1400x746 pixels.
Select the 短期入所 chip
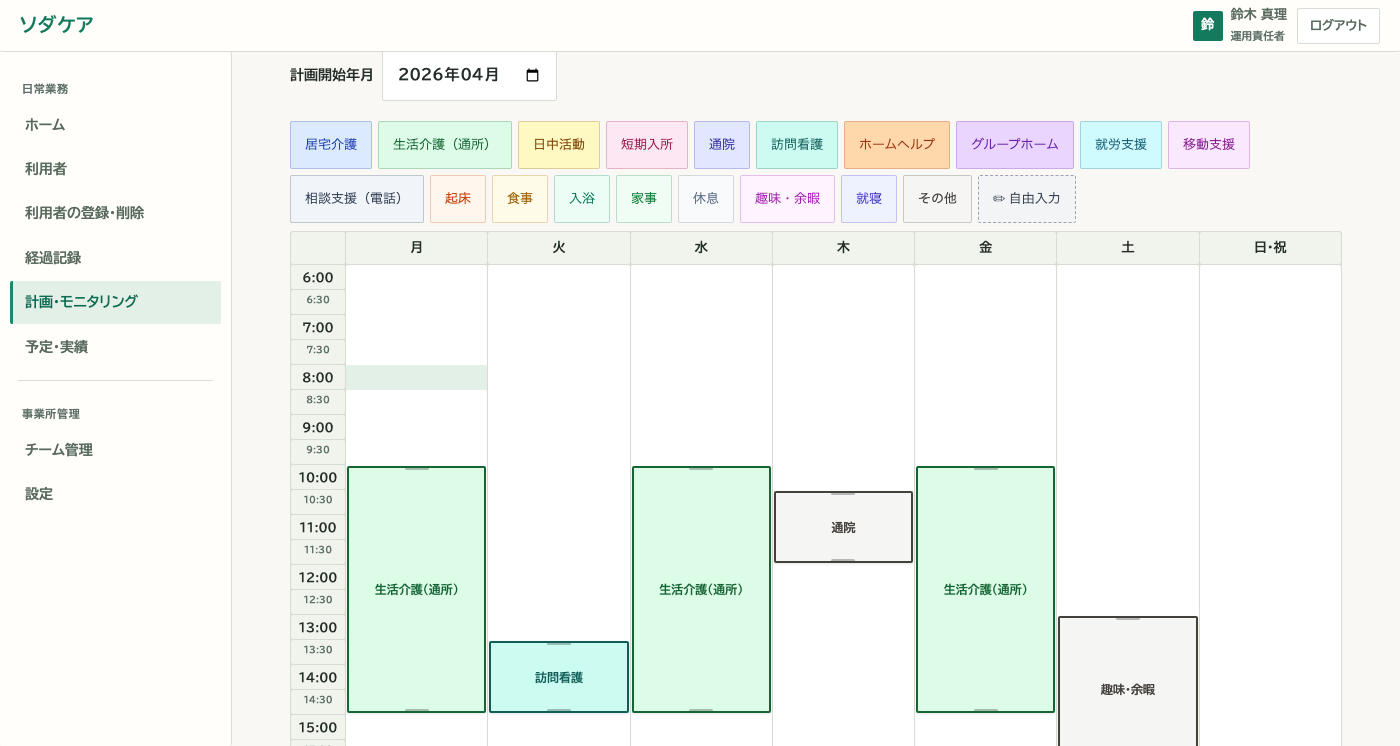tap(647, 145)
